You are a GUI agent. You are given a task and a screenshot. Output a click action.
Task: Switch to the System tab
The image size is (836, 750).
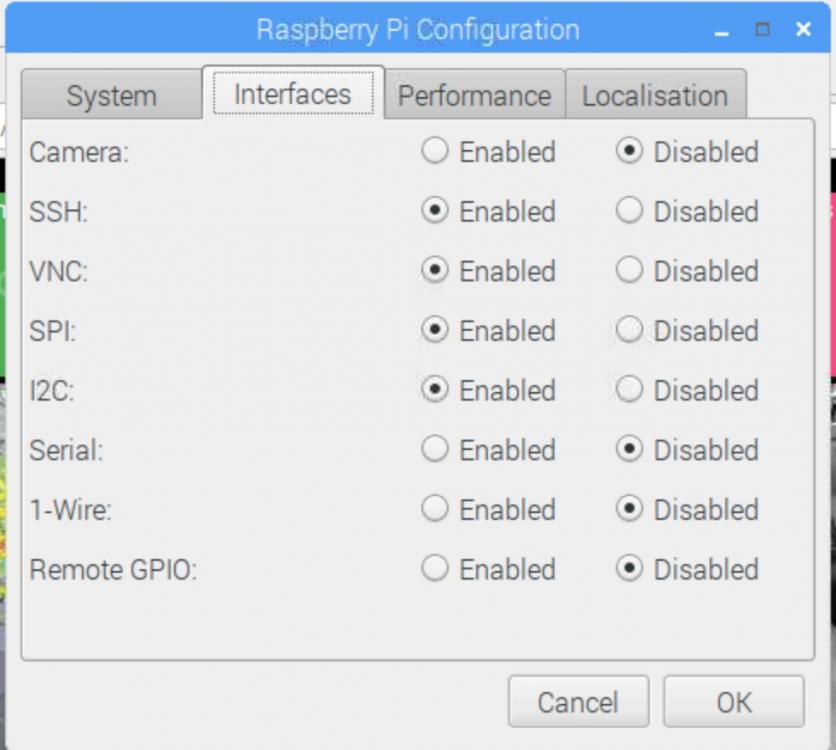click(x=111, y=96)
